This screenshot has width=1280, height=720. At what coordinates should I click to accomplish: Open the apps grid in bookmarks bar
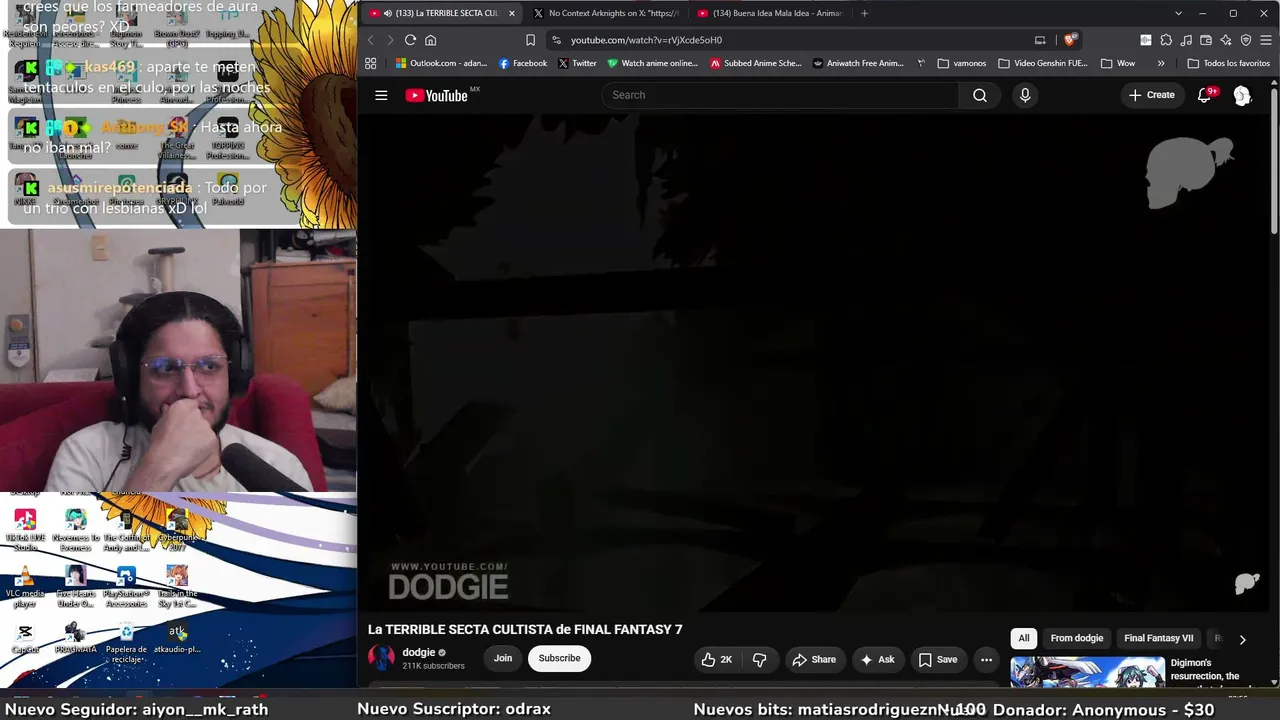click(x=371, y=63)
